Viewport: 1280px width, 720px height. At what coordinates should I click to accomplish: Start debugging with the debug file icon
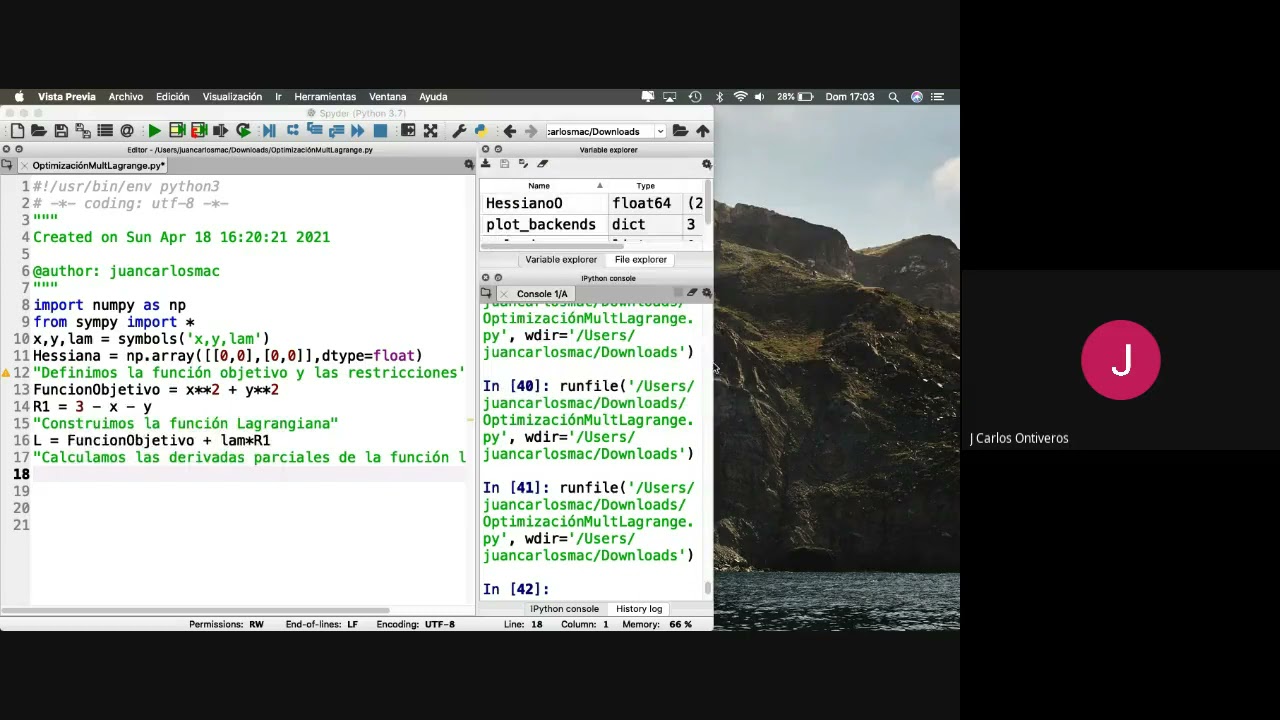point(269,131)
